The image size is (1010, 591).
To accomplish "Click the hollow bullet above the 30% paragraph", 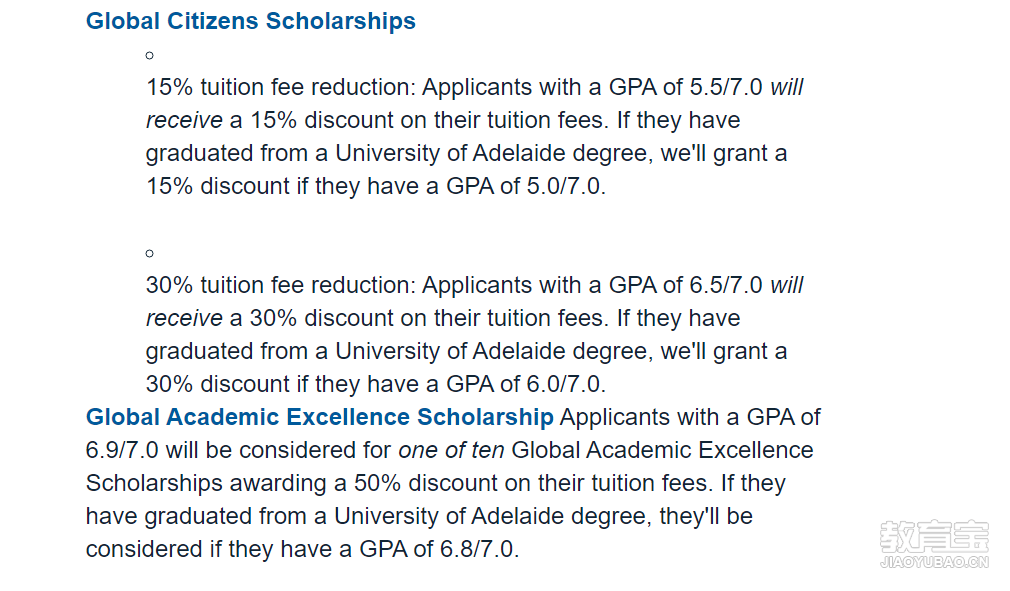I will tap(149, 254).
